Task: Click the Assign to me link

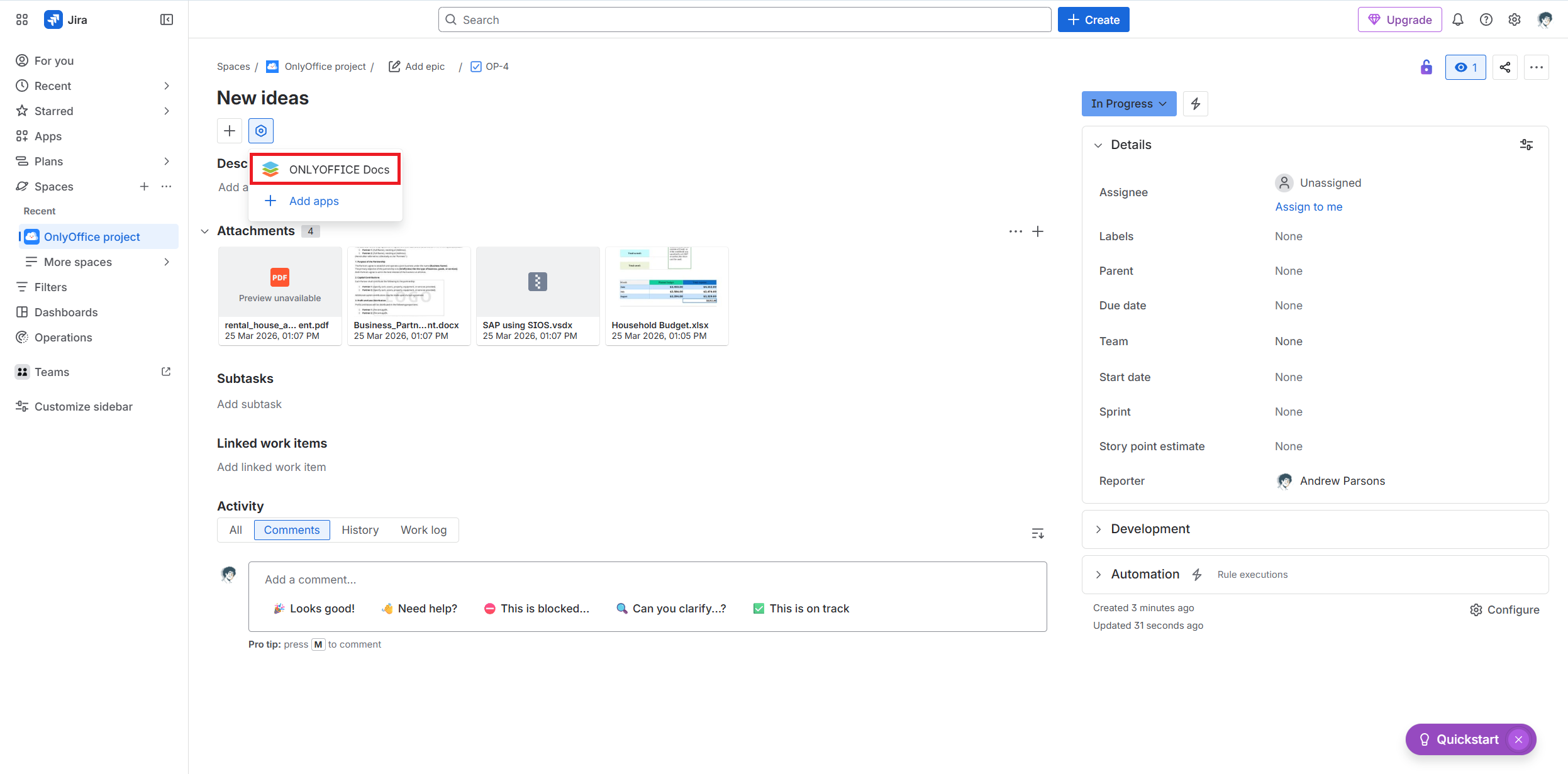Action: 1308,206
